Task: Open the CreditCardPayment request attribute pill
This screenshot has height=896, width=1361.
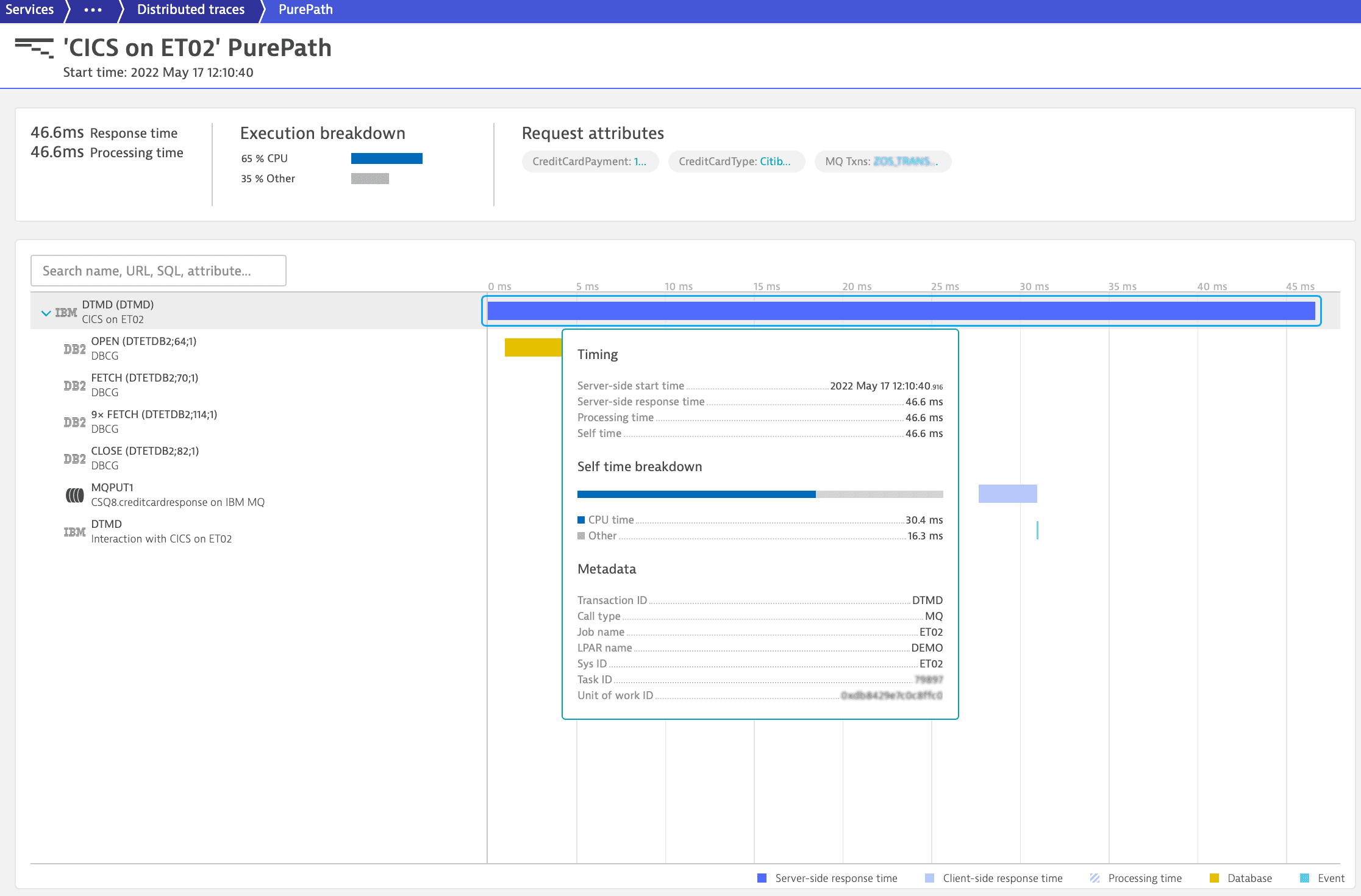Action: click(590, 162)
